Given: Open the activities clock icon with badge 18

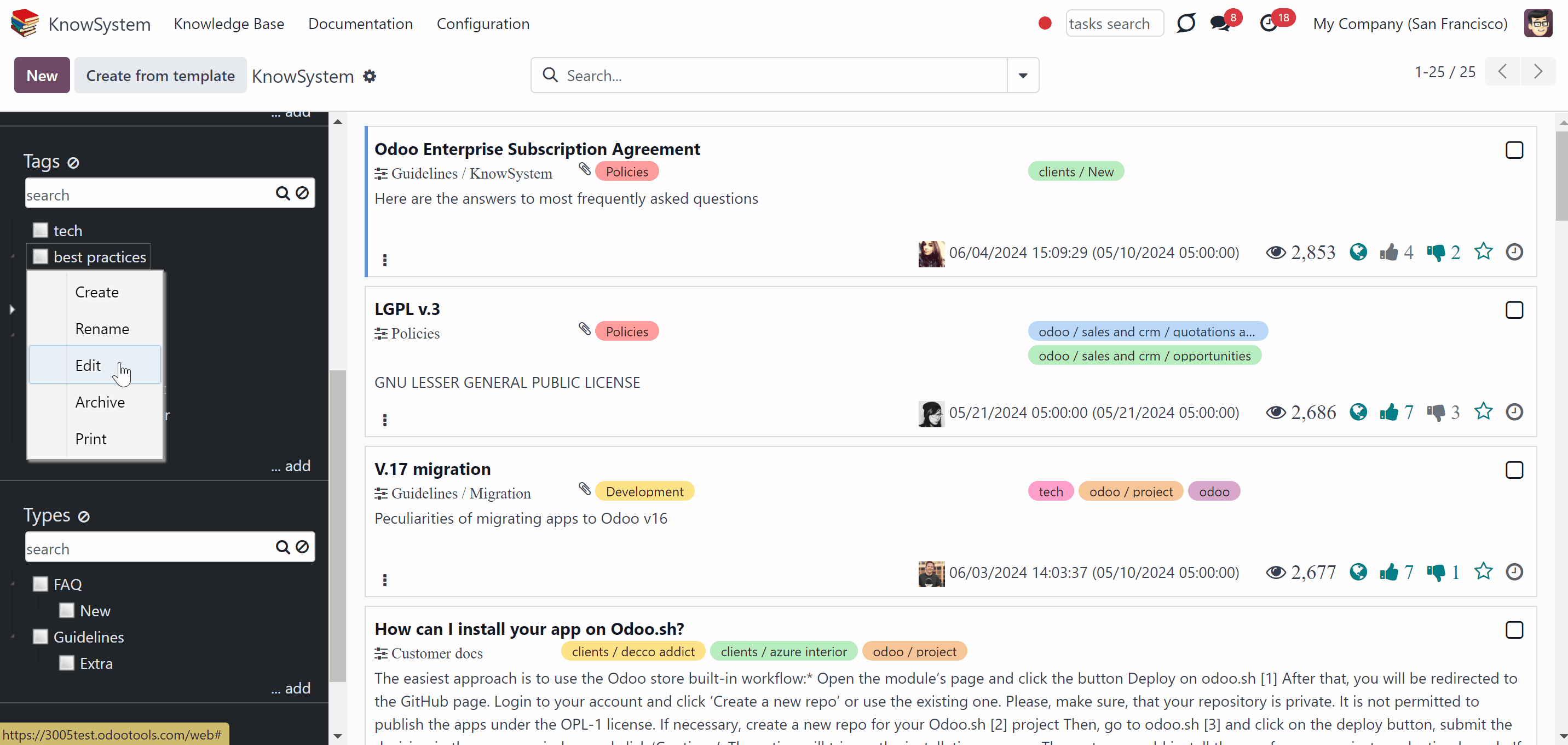Looking at the screenshot, I should [1269, 23].
